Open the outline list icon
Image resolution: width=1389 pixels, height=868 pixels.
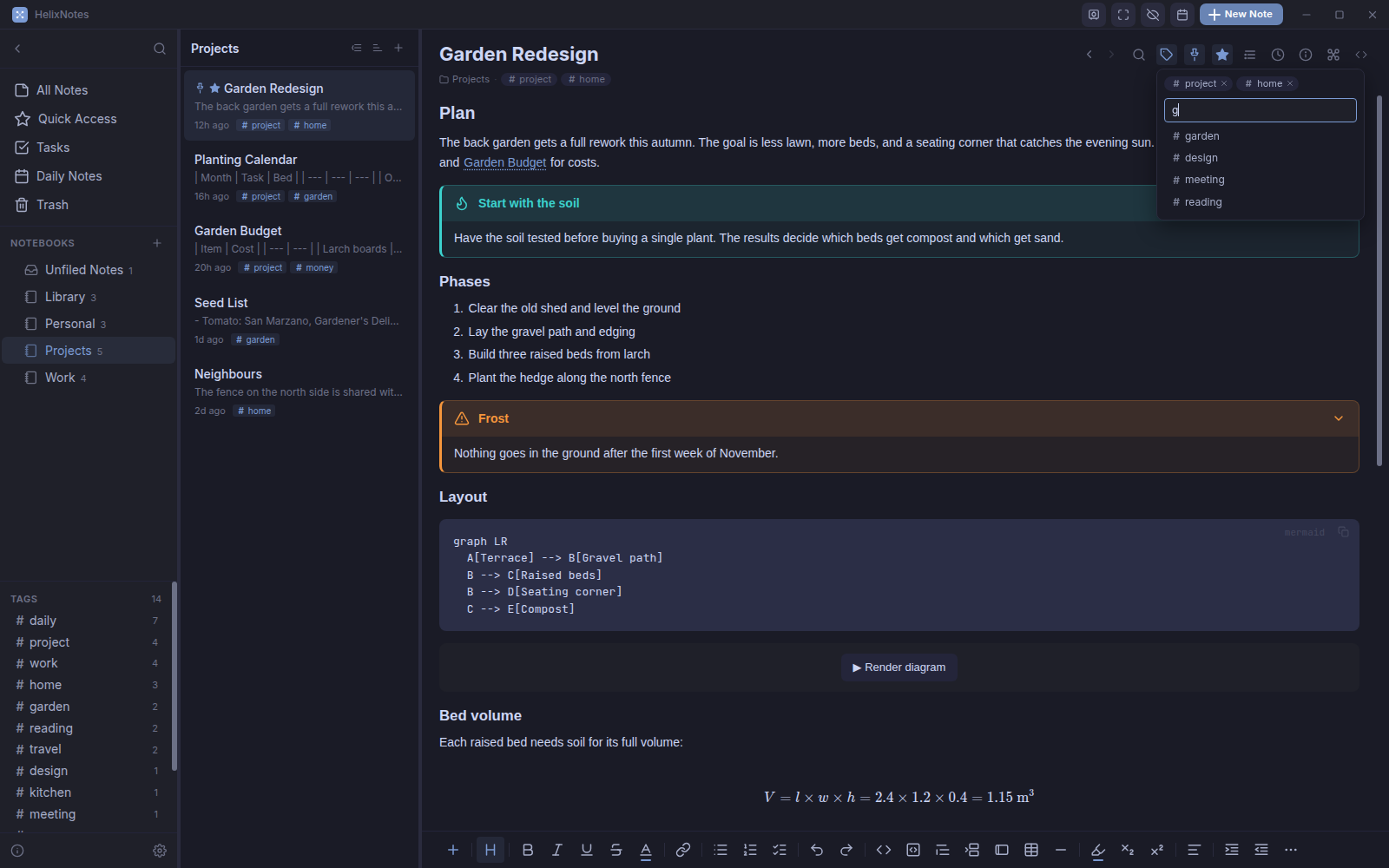(1250, 55)
